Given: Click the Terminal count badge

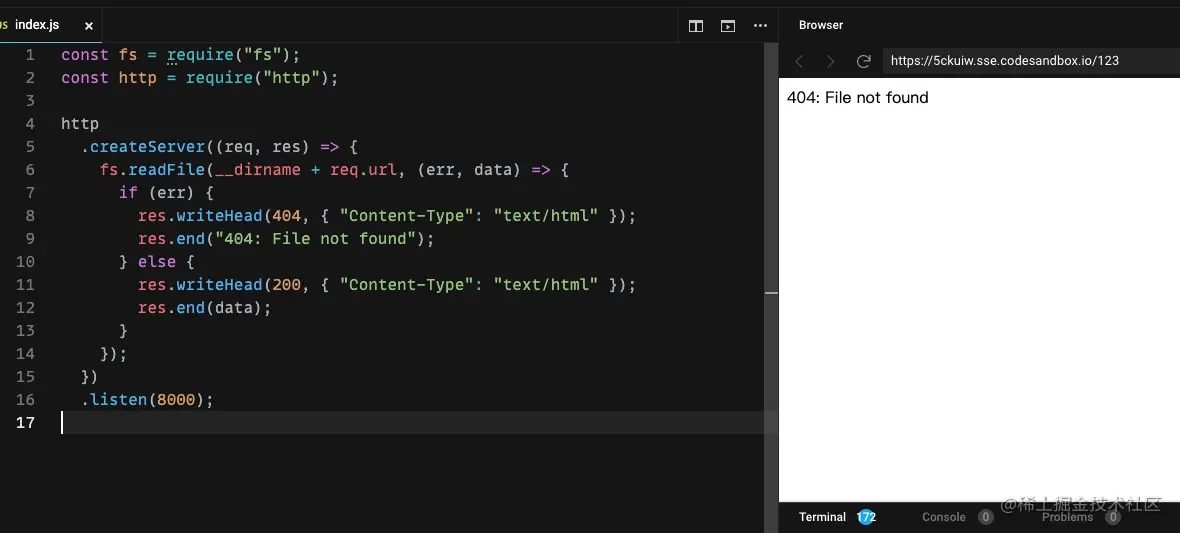Looking at the screenshot, I should pos(866,517).
